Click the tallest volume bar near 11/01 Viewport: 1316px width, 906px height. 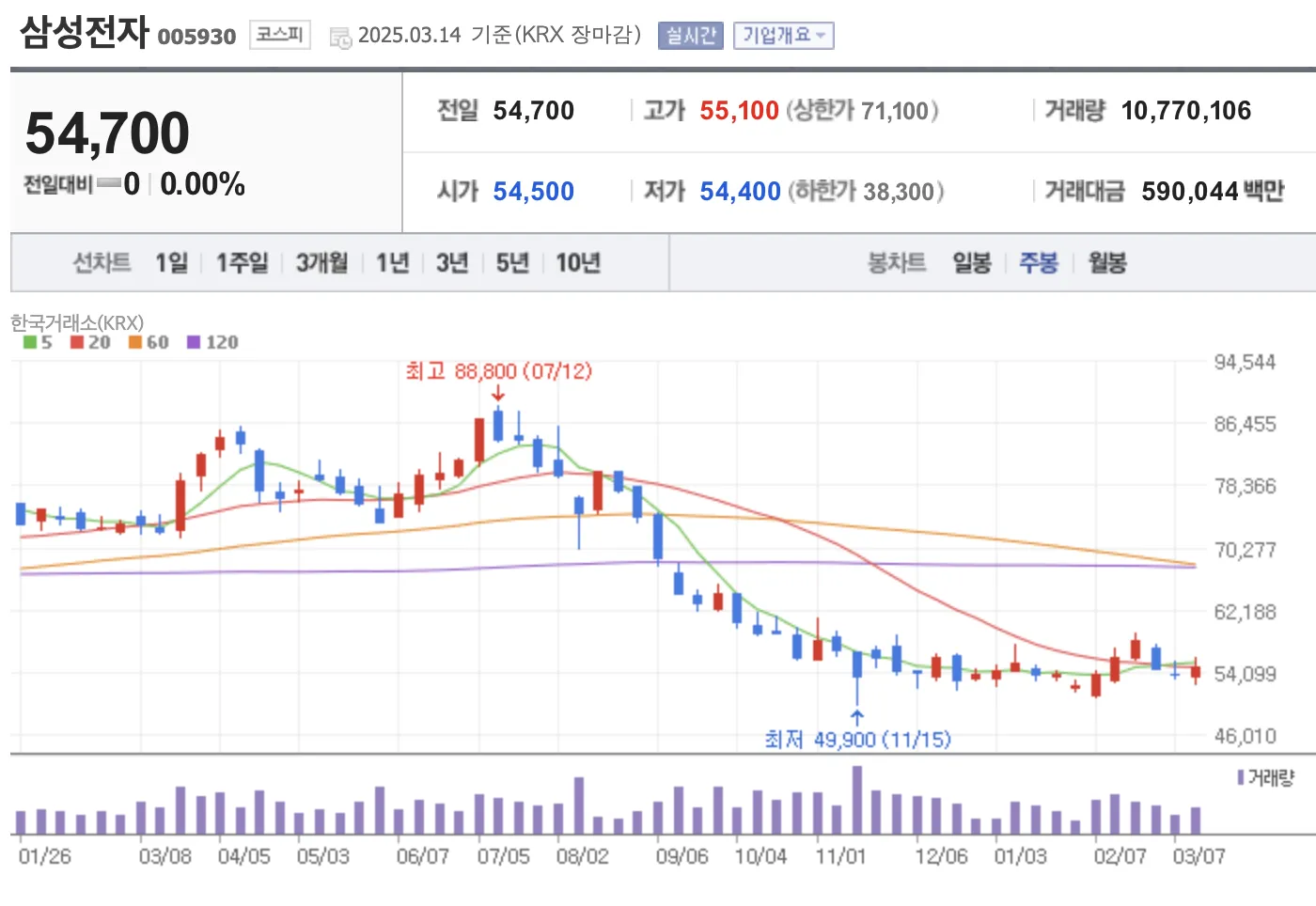pos(857,801)
